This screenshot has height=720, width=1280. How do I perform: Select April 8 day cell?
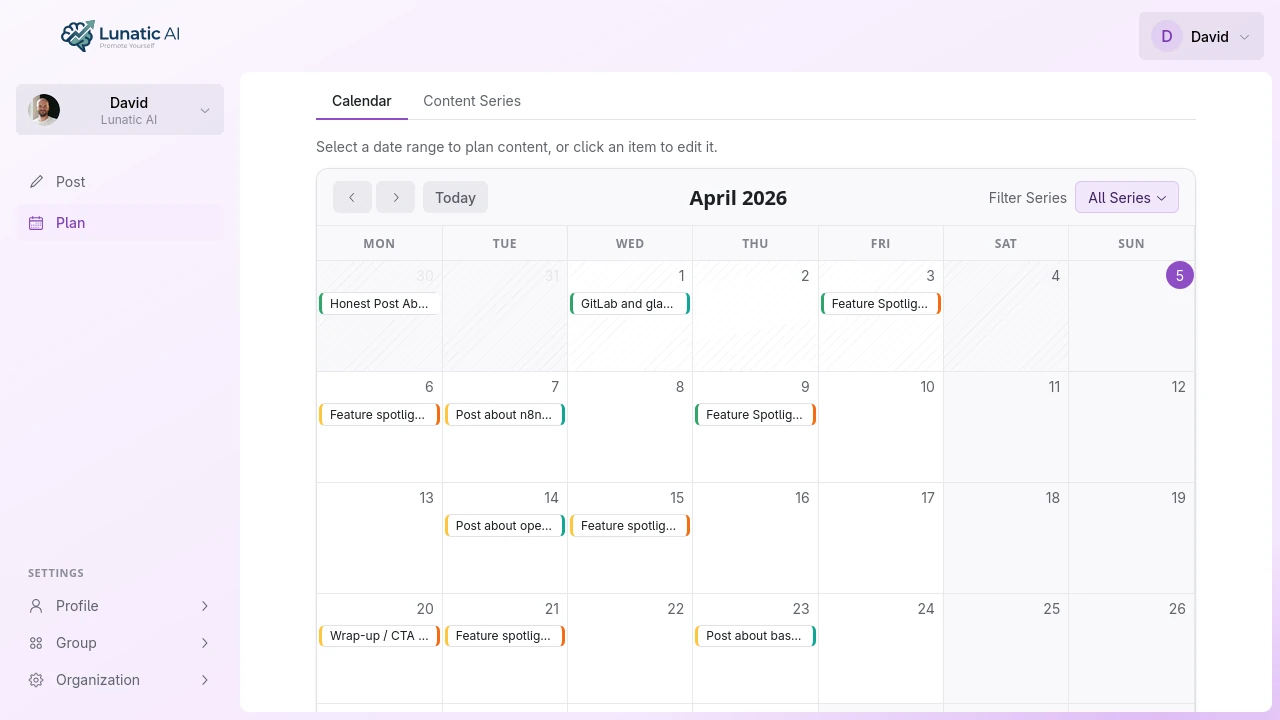click(630, 427)
